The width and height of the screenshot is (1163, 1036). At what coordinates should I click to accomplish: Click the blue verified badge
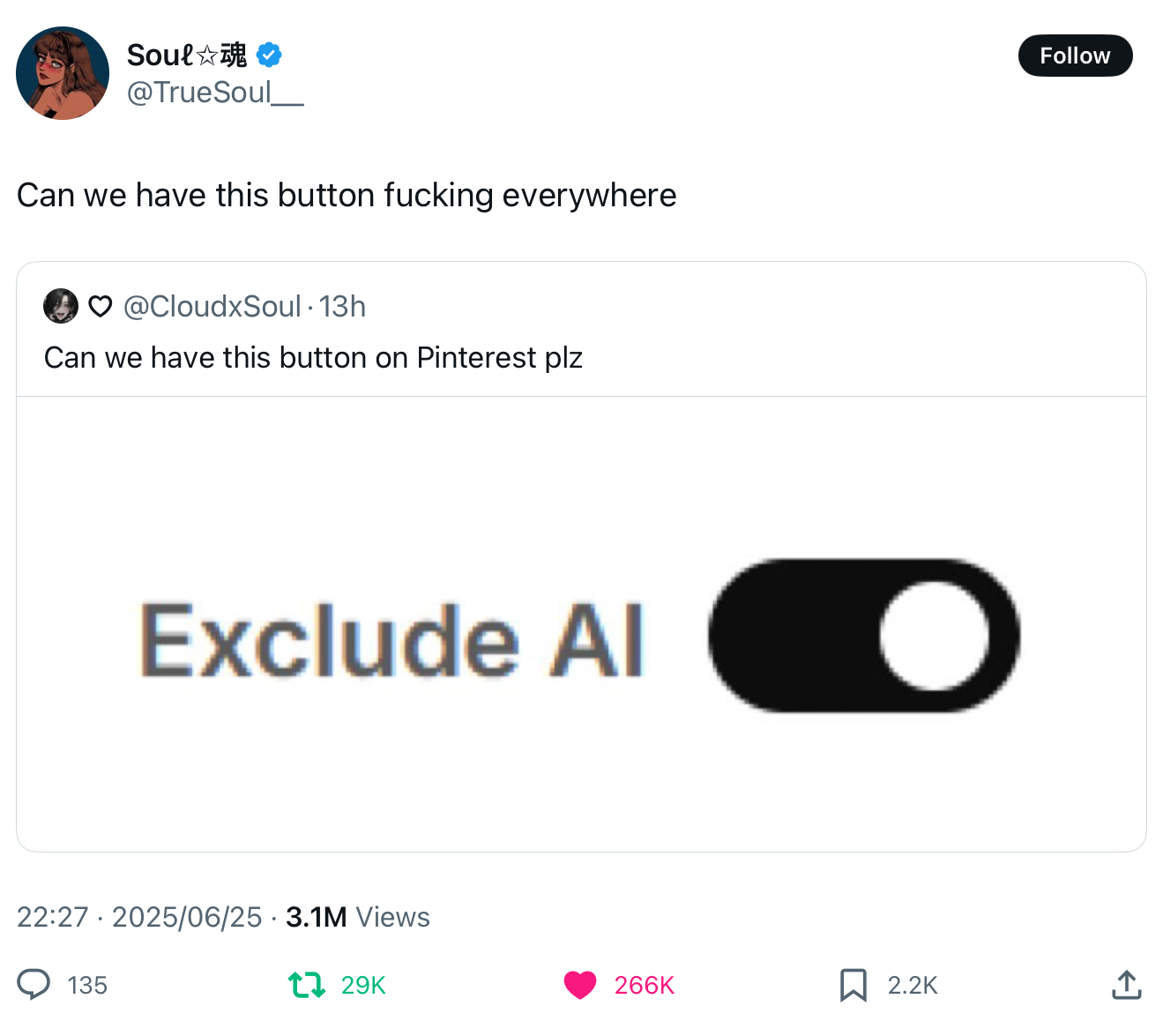[x=269, y=56]
